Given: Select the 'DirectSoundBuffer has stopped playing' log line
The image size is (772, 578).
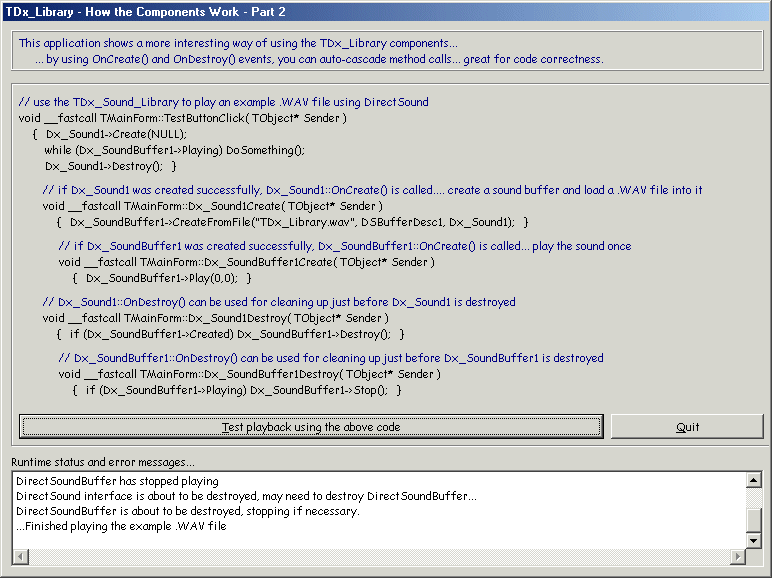Looking at the screenshot, I should click(117, 482).
